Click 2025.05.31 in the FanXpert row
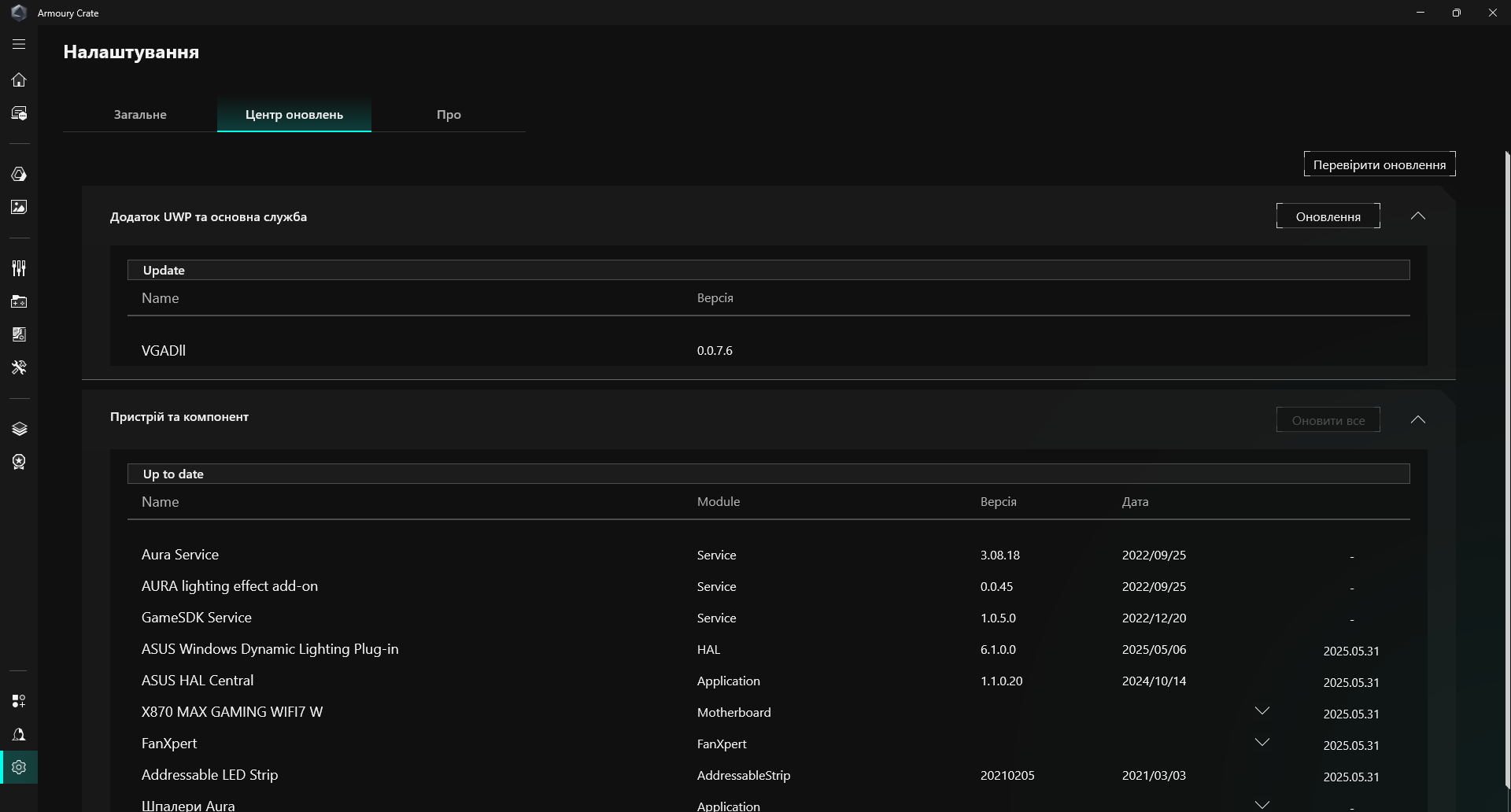The height and width of the screenshot is (812, 1511). [1351, 746]
